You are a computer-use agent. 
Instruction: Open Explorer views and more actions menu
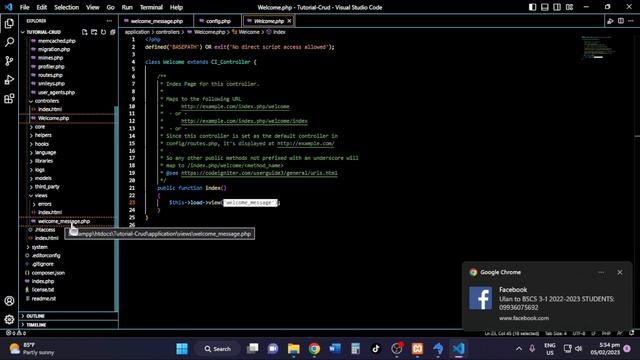pyautogui.click(x=109, y=21)
